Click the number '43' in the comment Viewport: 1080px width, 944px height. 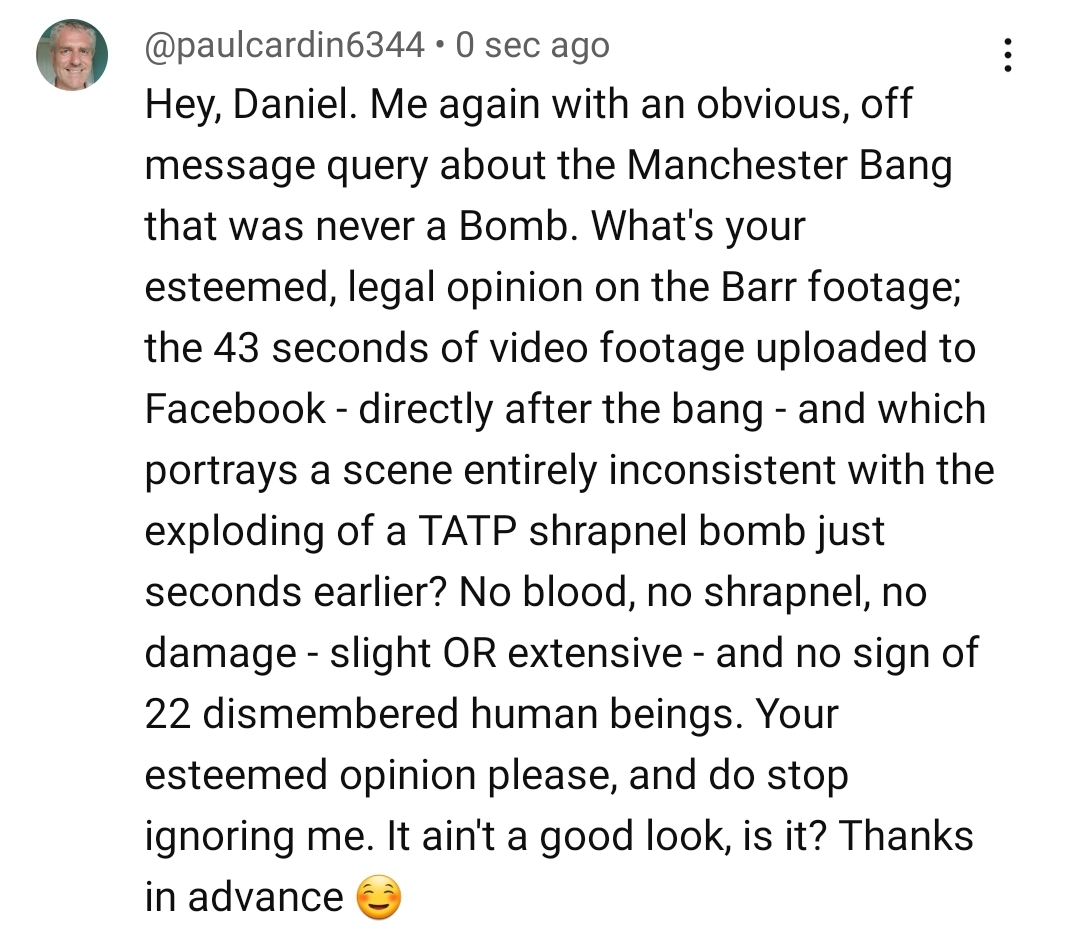click(x=236, y=348)
